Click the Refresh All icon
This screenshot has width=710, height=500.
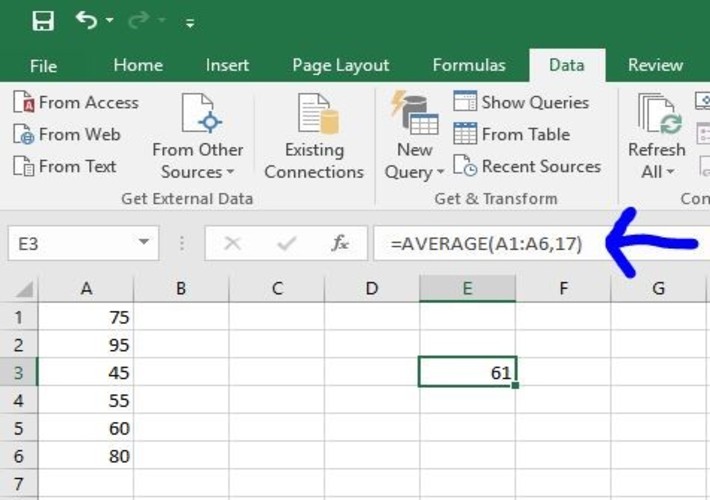[660, 114]
